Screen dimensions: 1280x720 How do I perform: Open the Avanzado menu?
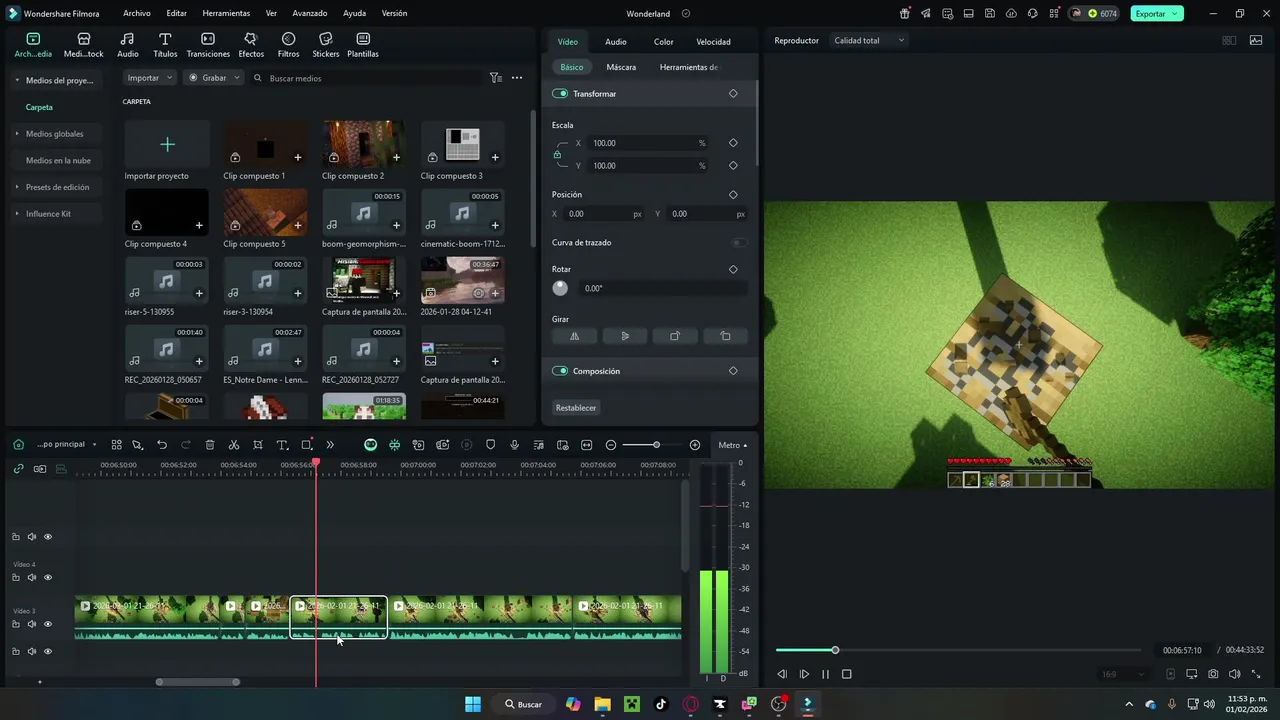310,14
